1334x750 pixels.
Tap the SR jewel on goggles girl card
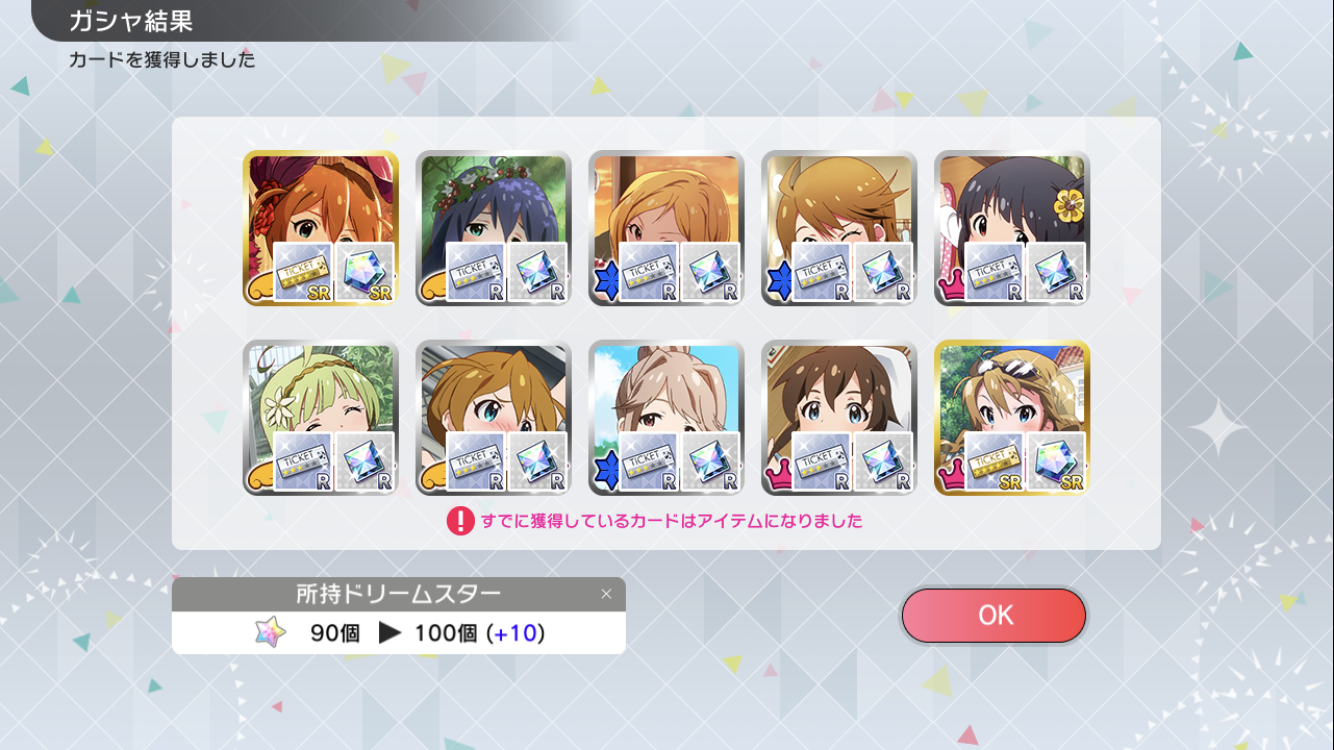click(1057, 462)
